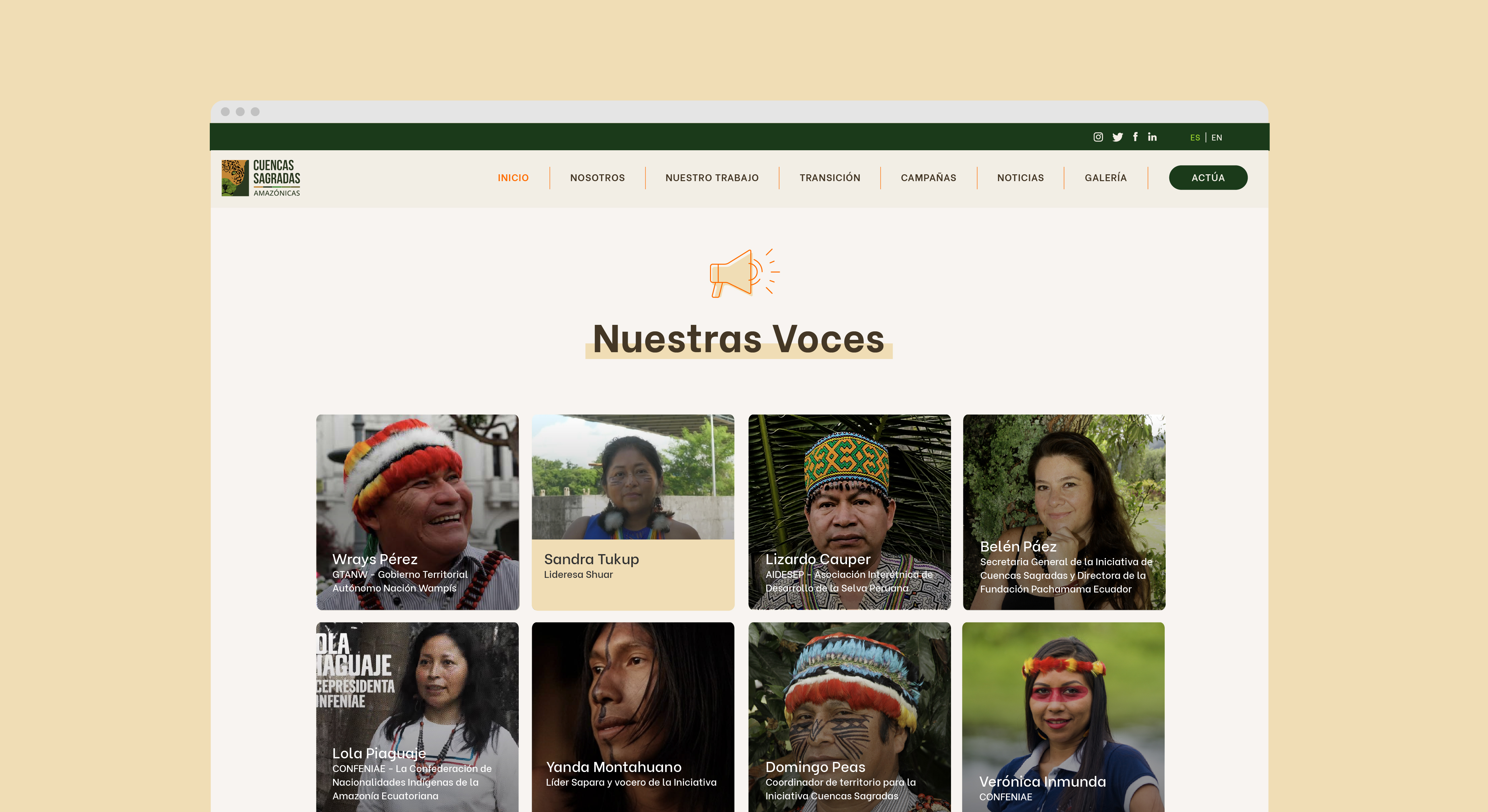The height and width of the screenshot is (812, 1488).
Task: Open the Nosotros menu
Action: coord(597,178)
